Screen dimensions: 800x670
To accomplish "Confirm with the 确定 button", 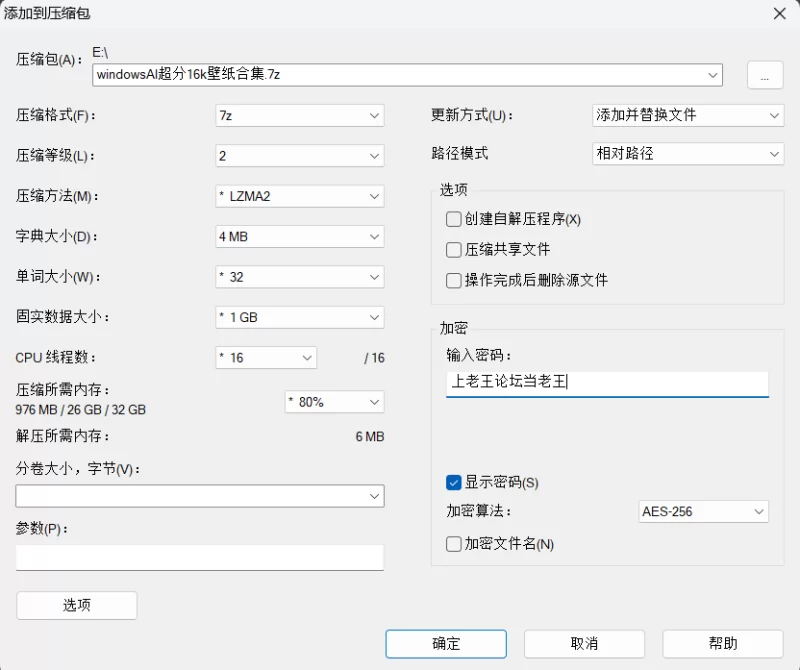I will (446, 643).
